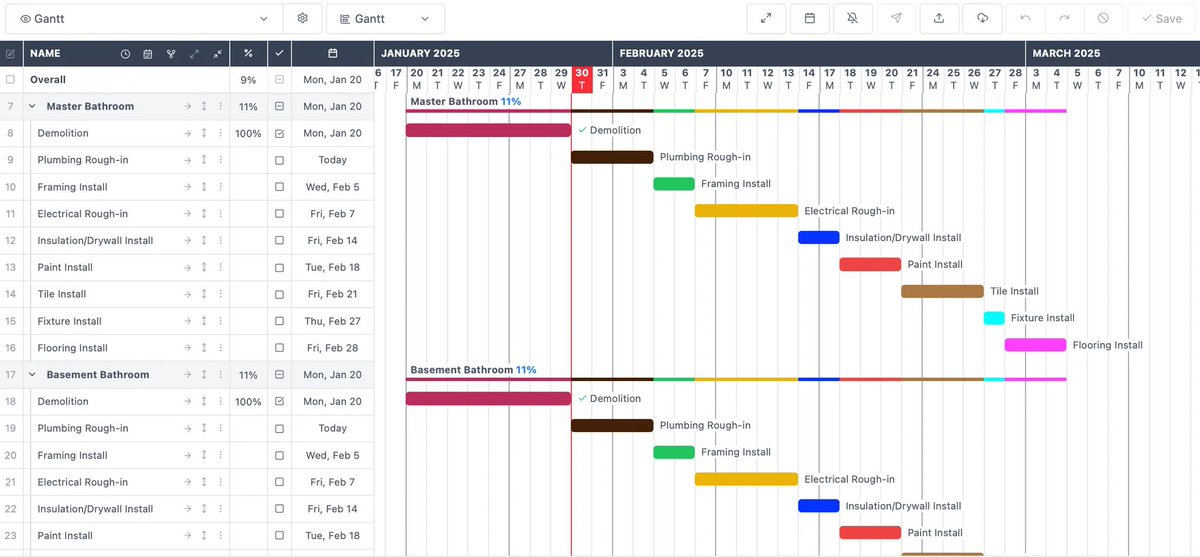
Task: Select the Framing Install row 20 name
Action: coord(72,455)
